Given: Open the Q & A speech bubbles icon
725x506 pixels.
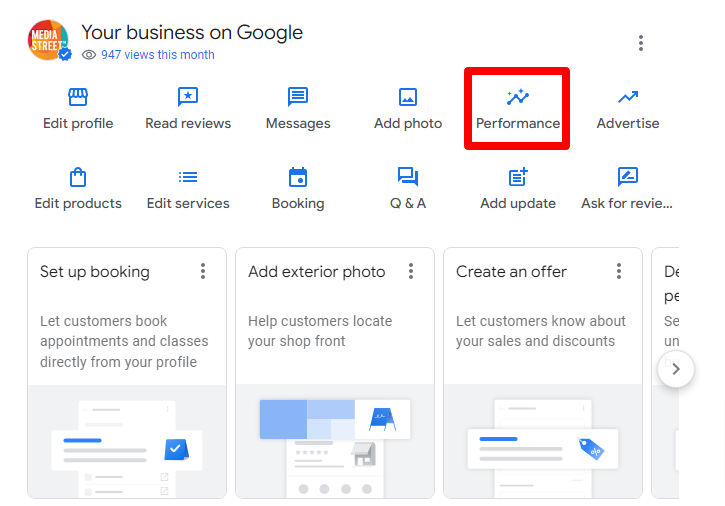Looking at the screenshot, I should (x=408, y=177).
